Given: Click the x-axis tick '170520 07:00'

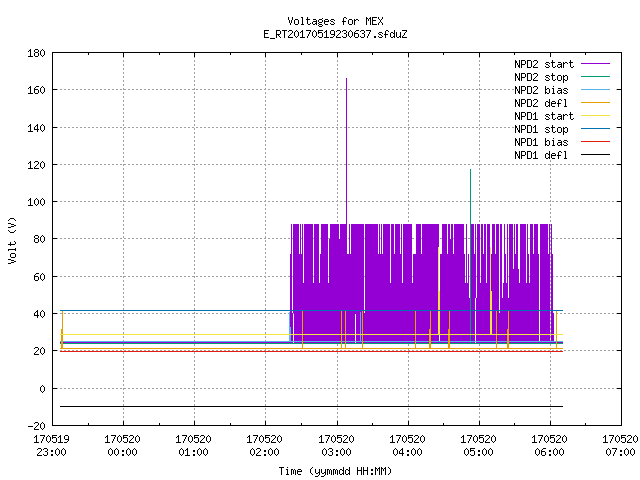Looking at the screenshot, I should [x=620, y=446].
